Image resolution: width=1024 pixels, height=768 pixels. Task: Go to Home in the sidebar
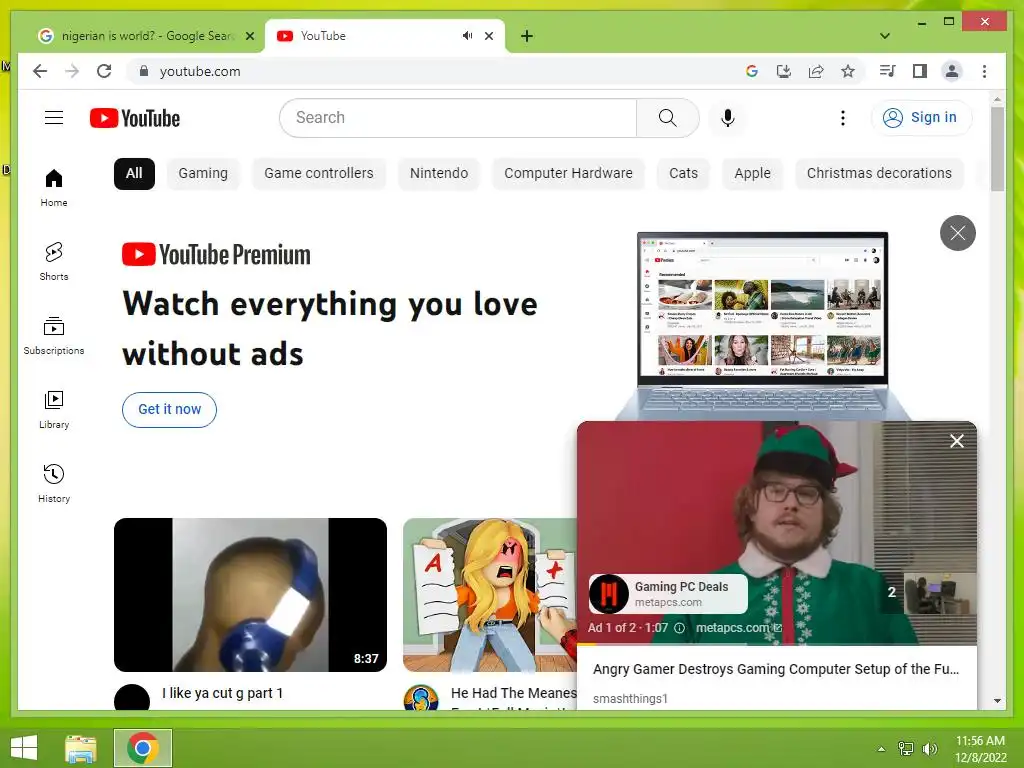[x=54, y=188]
